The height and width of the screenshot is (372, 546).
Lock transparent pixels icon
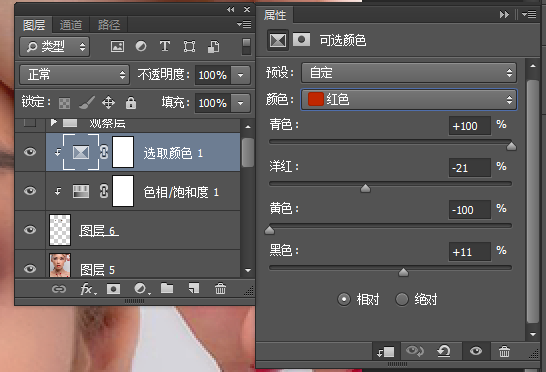click(x=64, y=103)
